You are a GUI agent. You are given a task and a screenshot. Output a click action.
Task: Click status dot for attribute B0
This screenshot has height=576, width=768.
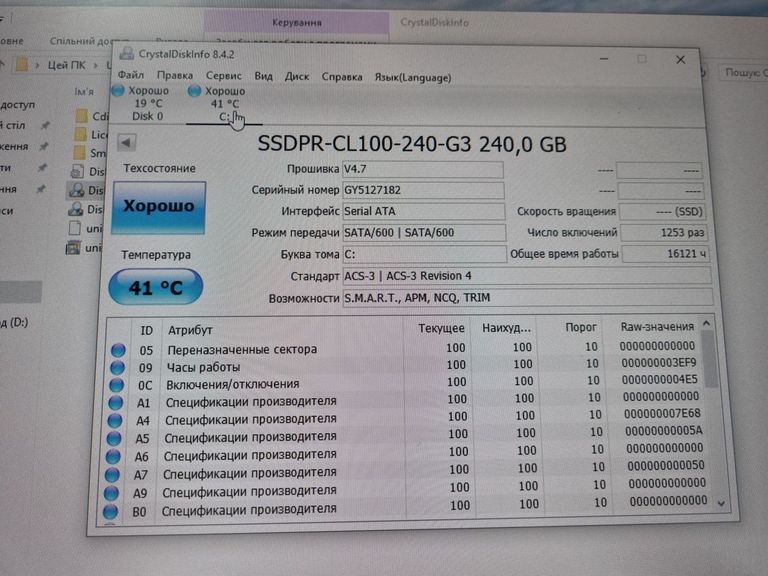pos(110,511)
